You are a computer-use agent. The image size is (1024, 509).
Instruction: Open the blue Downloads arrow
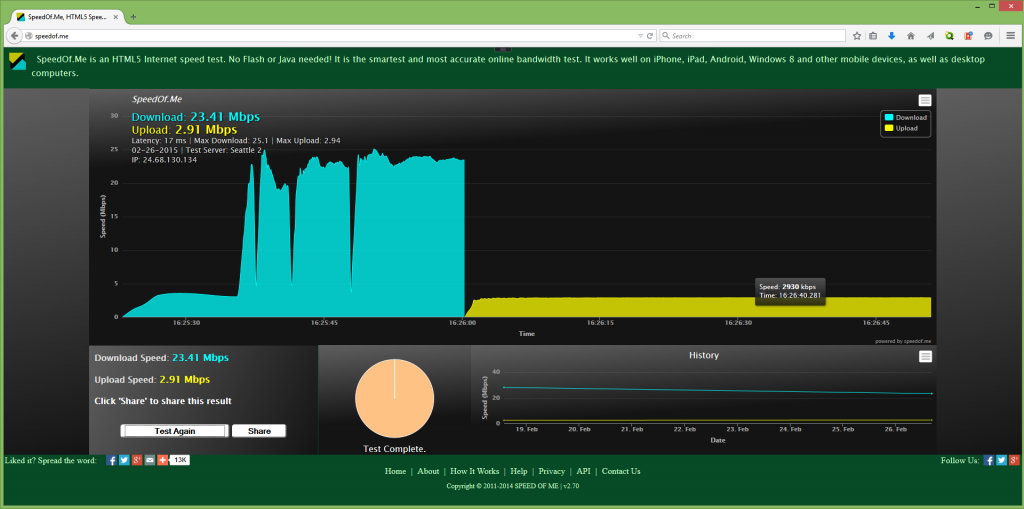[x=892, y=36]
